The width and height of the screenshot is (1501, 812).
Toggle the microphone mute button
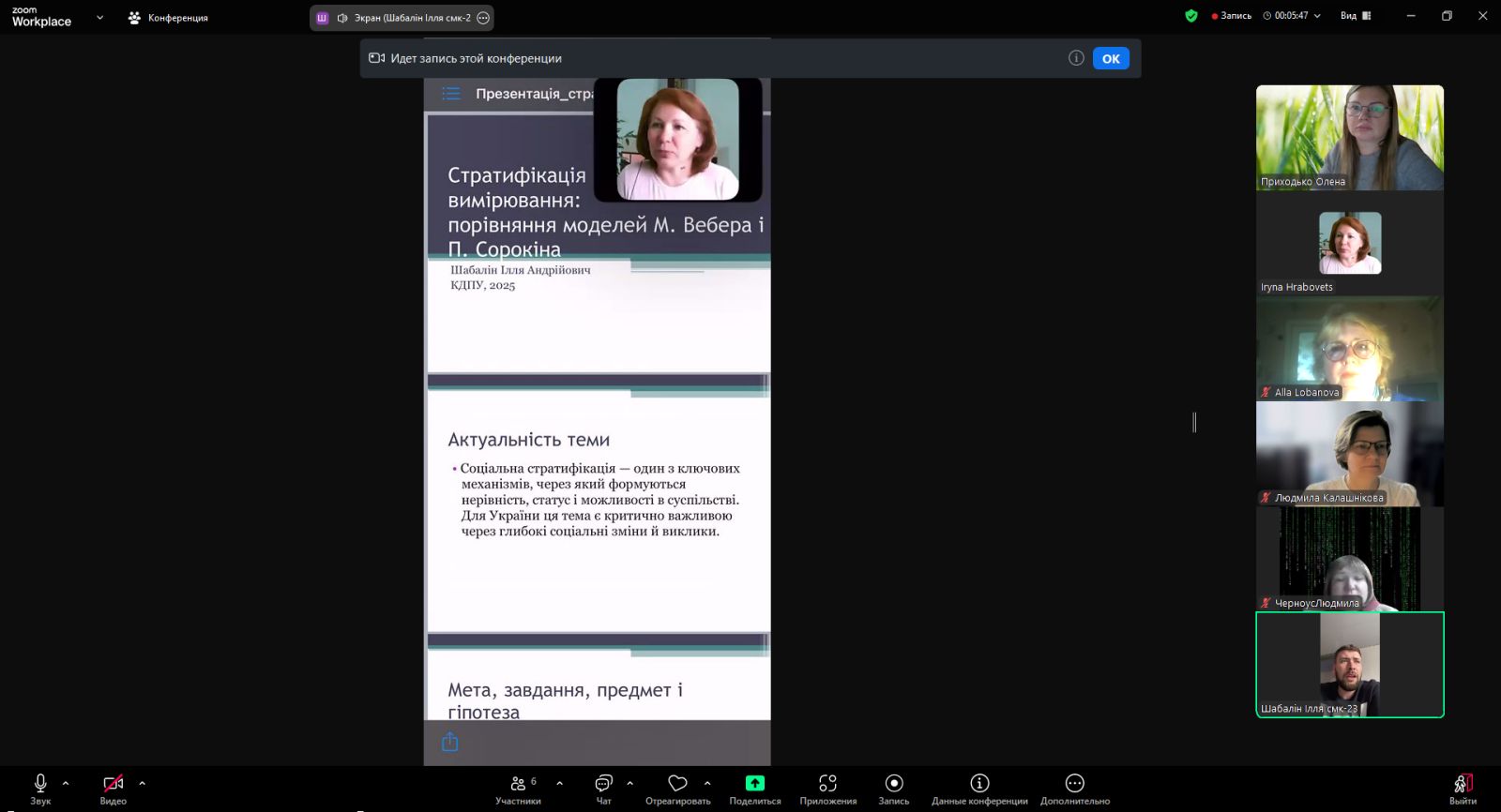[40, 784]
